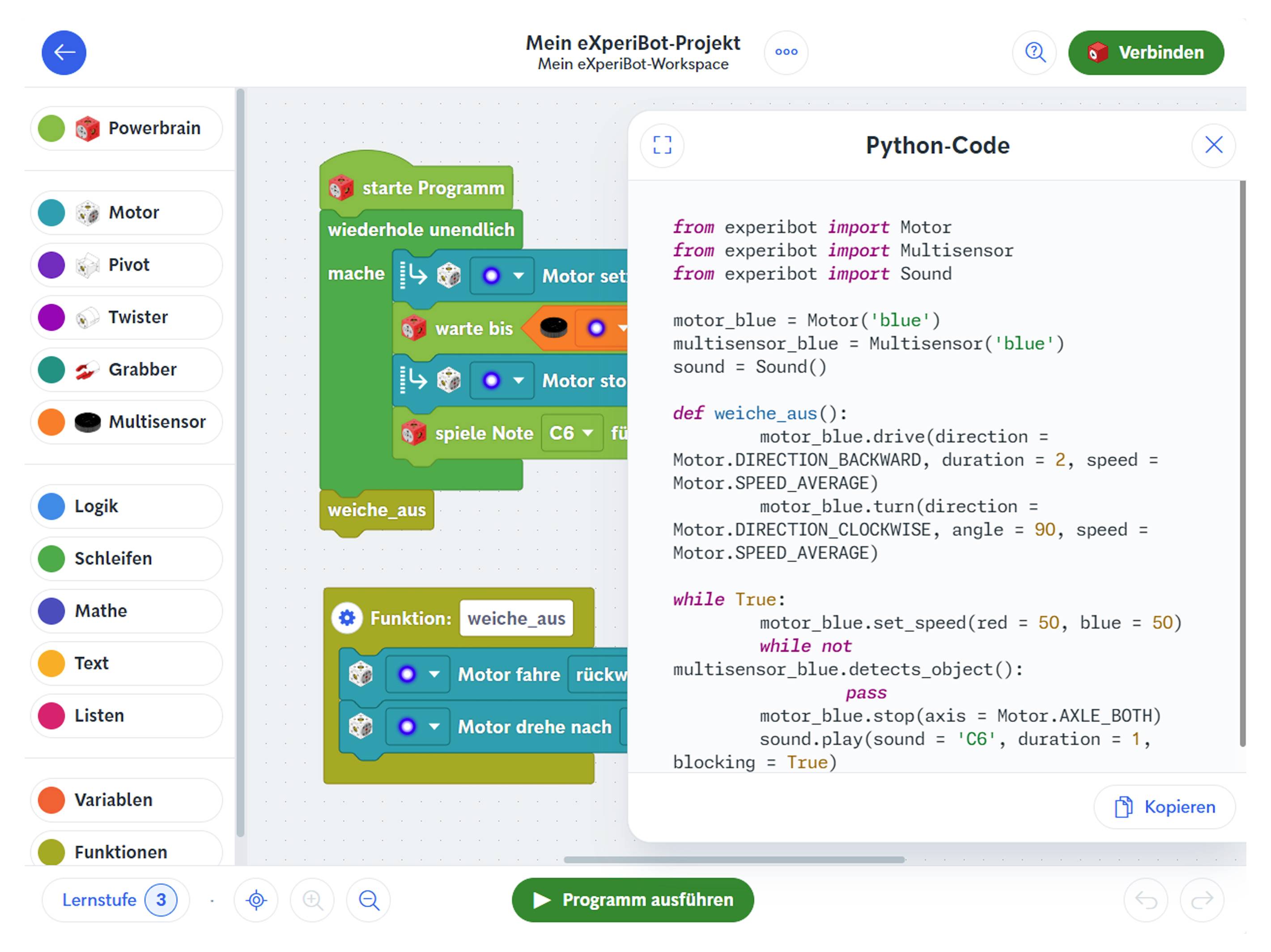Center the workspace with the target icon
The height and width of the screenshot is (952, 1271).
256,900
